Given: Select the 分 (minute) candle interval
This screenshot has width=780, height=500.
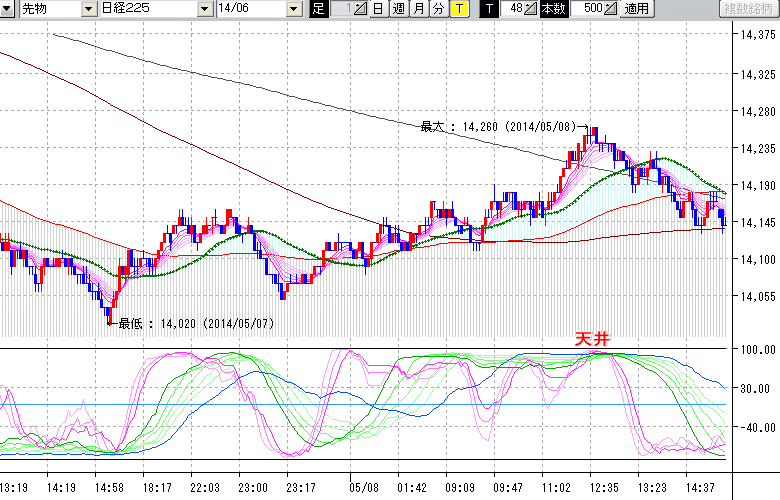Looking at the screenshot, I should [x=438, y=9].
